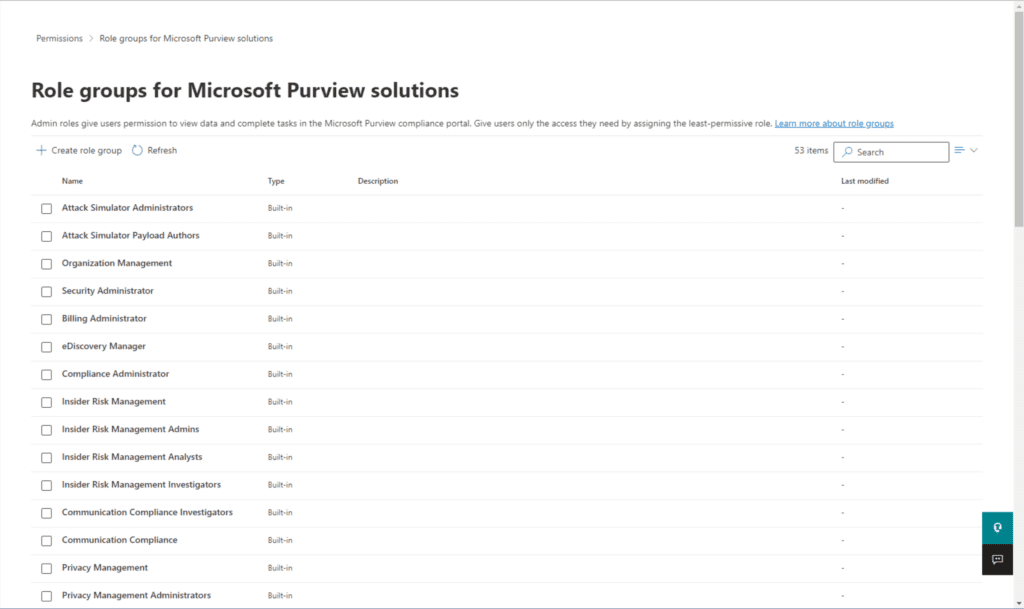Select the Insider Risk Management Admins checkbox
Screen dimensions: 1024x609
pyautogui.click(x=46, y=430)
